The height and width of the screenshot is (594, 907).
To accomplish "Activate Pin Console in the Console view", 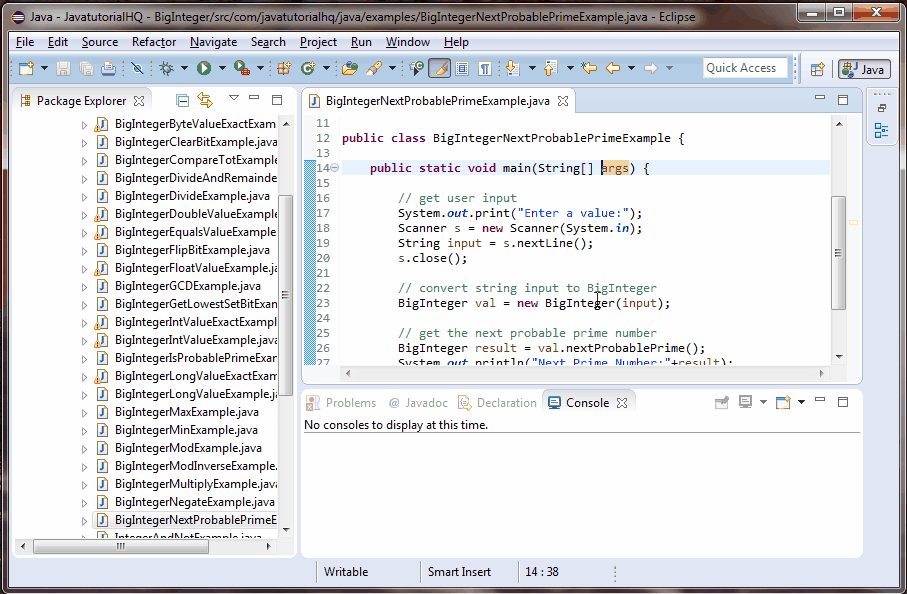I will click(721, 400).
